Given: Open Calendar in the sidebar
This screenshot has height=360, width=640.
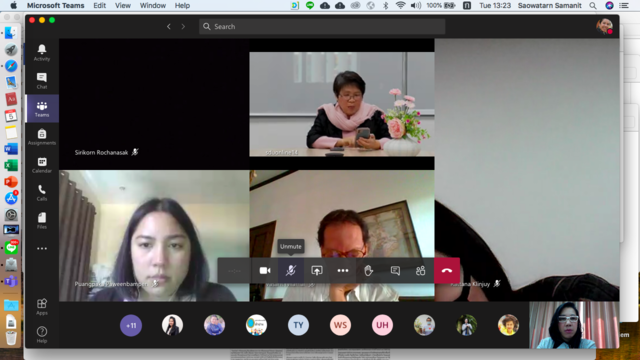Looking at the screenshot, I should pos(42,165).
